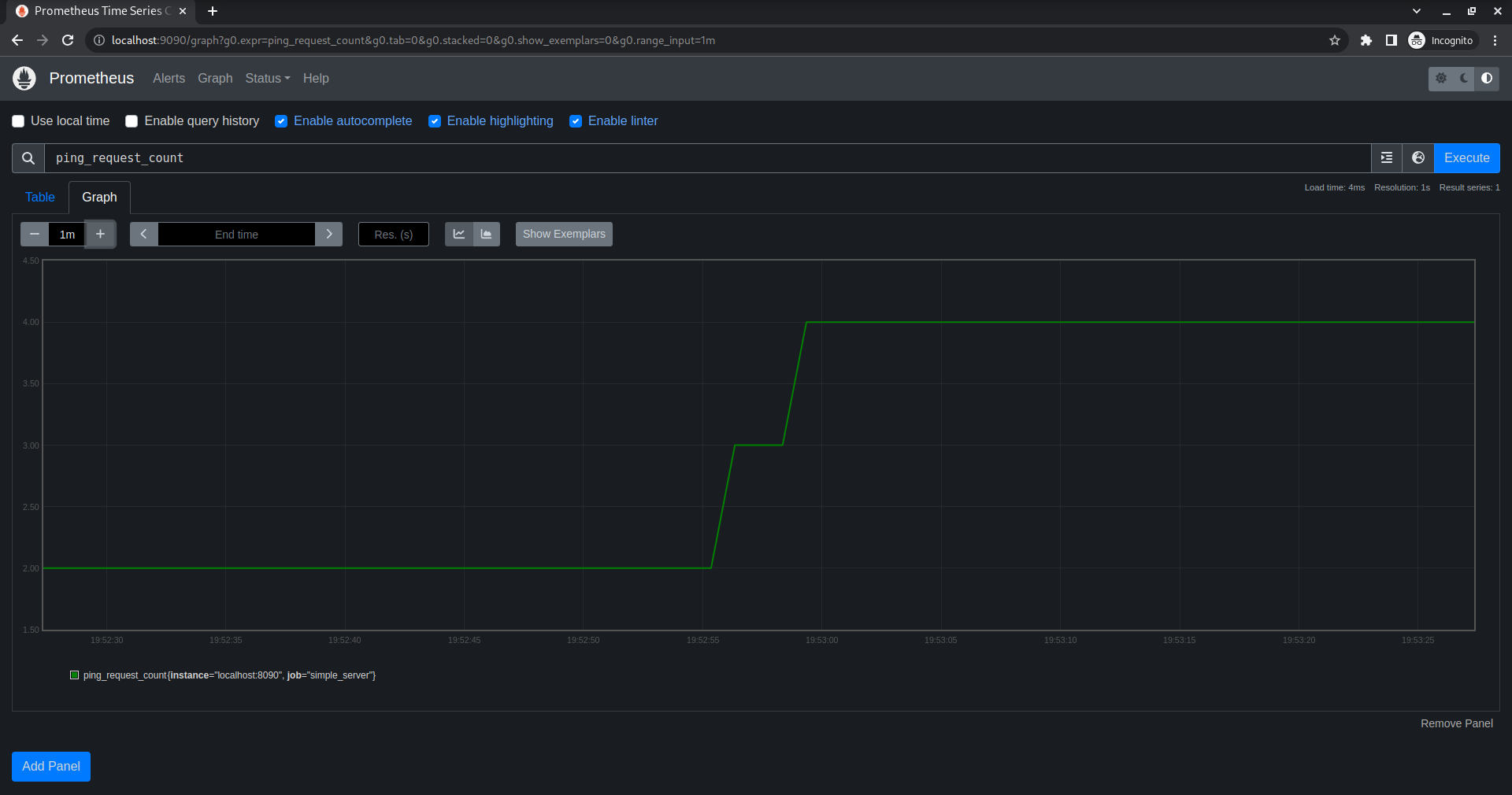Screen dimensions: 1512x795
Task: Open the browser side panel icon
Action: [1392, 40]
